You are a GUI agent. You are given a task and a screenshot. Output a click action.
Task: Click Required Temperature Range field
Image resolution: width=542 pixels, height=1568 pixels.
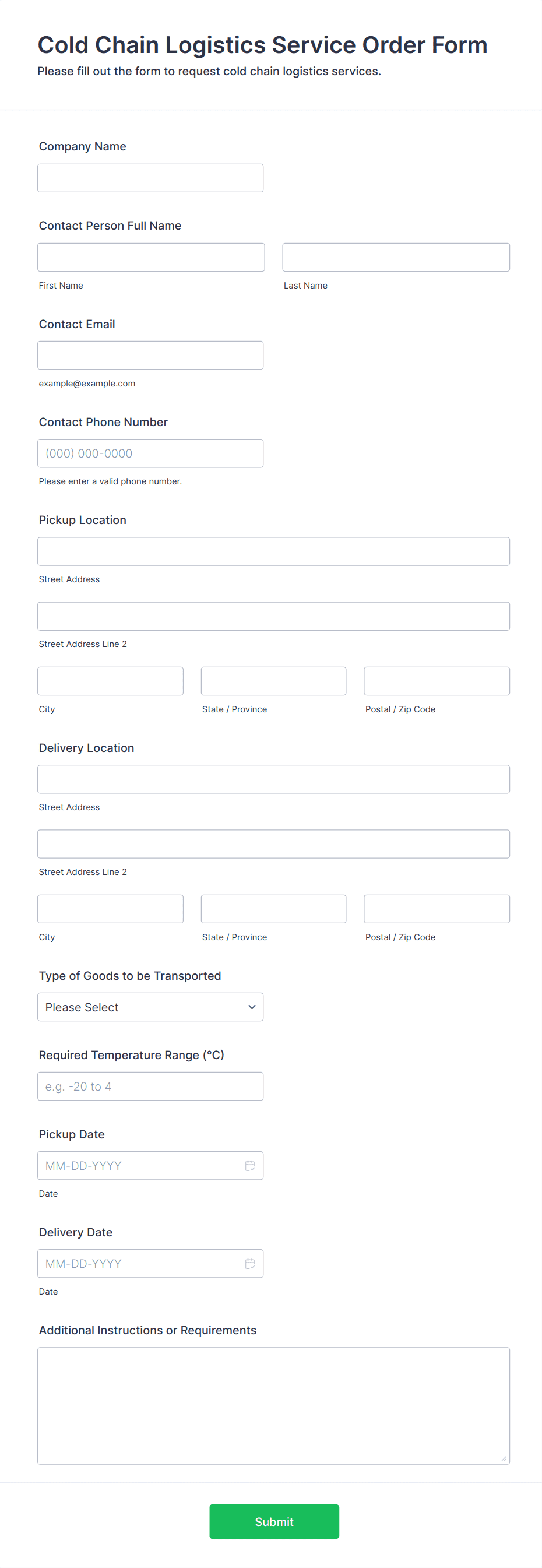(x=150, y=1086)
